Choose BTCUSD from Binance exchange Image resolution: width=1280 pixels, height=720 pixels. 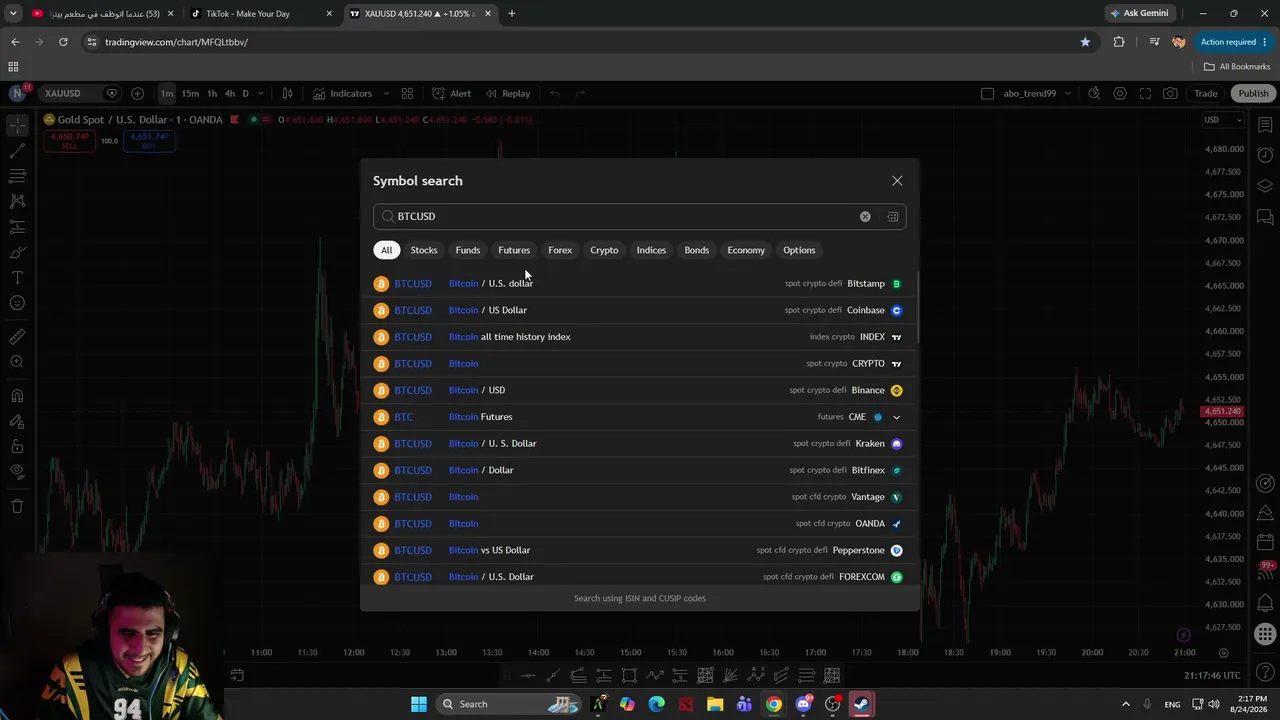[638, 390]
